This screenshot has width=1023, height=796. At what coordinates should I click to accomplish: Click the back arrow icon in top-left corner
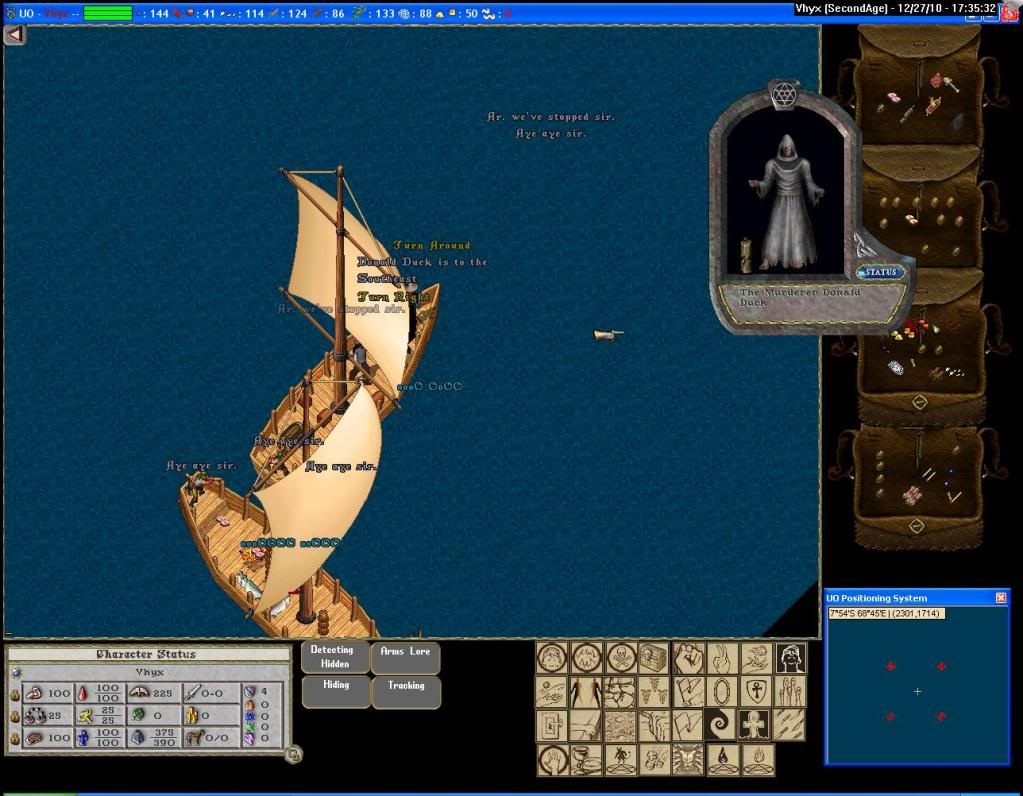tap(15, 35)
